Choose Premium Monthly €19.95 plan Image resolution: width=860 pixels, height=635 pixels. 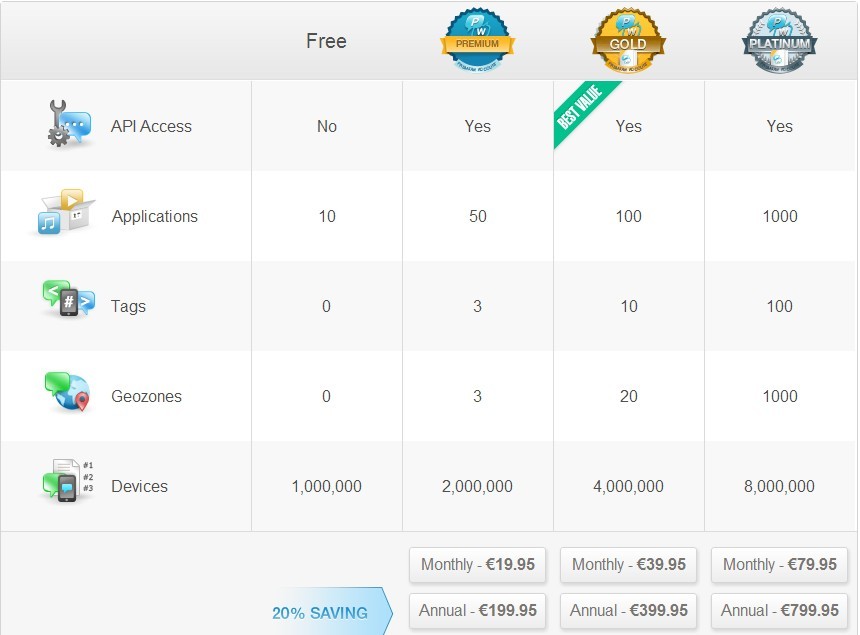click(477, 565)
